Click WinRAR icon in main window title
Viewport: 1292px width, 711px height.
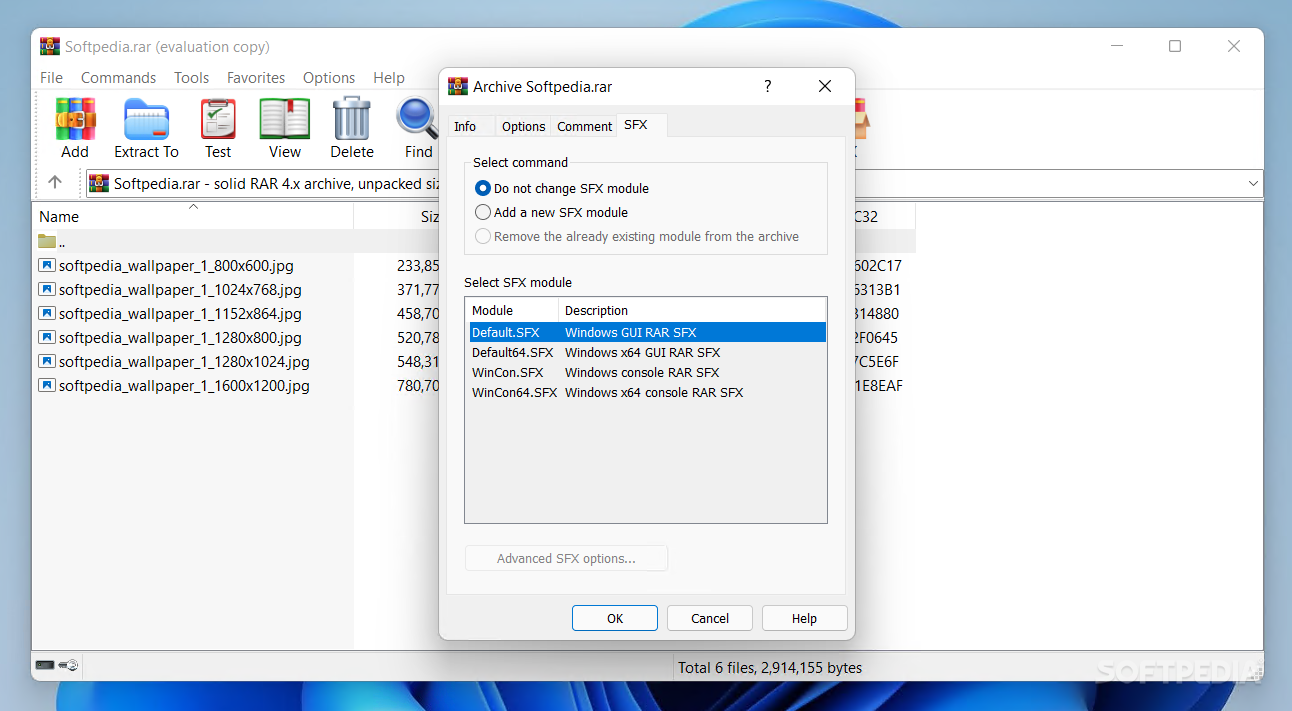50,46
